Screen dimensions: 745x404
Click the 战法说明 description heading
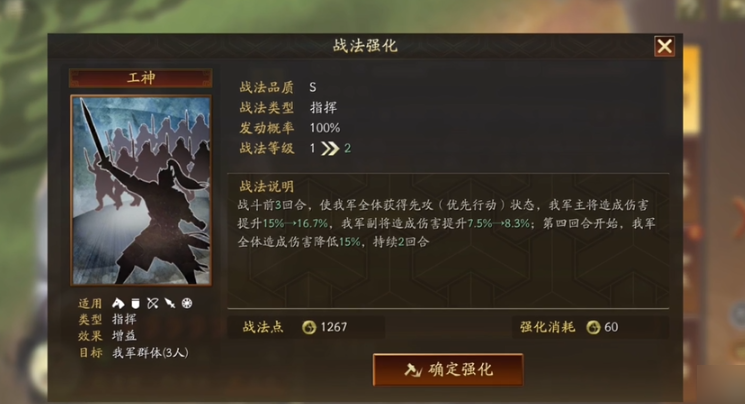coord(267,186)
